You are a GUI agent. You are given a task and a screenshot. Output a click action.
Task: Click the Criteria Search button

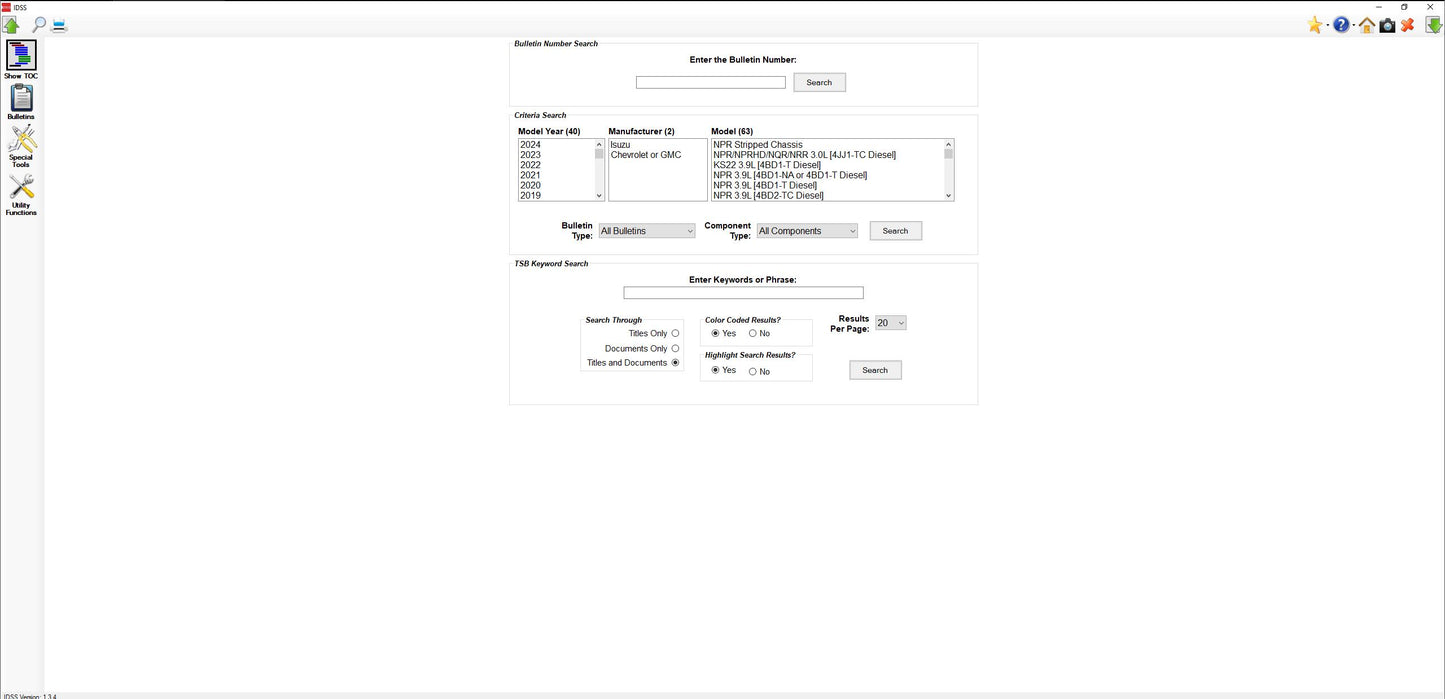click(x=895, y=230)
